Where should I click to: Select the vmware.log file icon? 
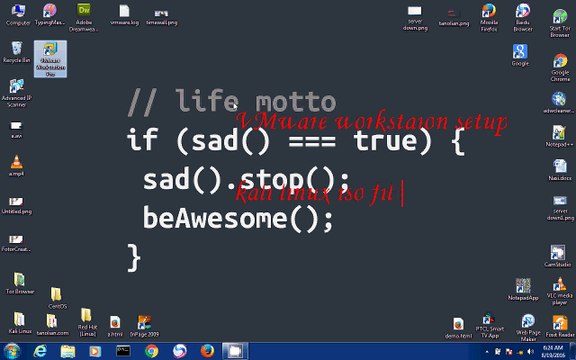pos(125,15)
